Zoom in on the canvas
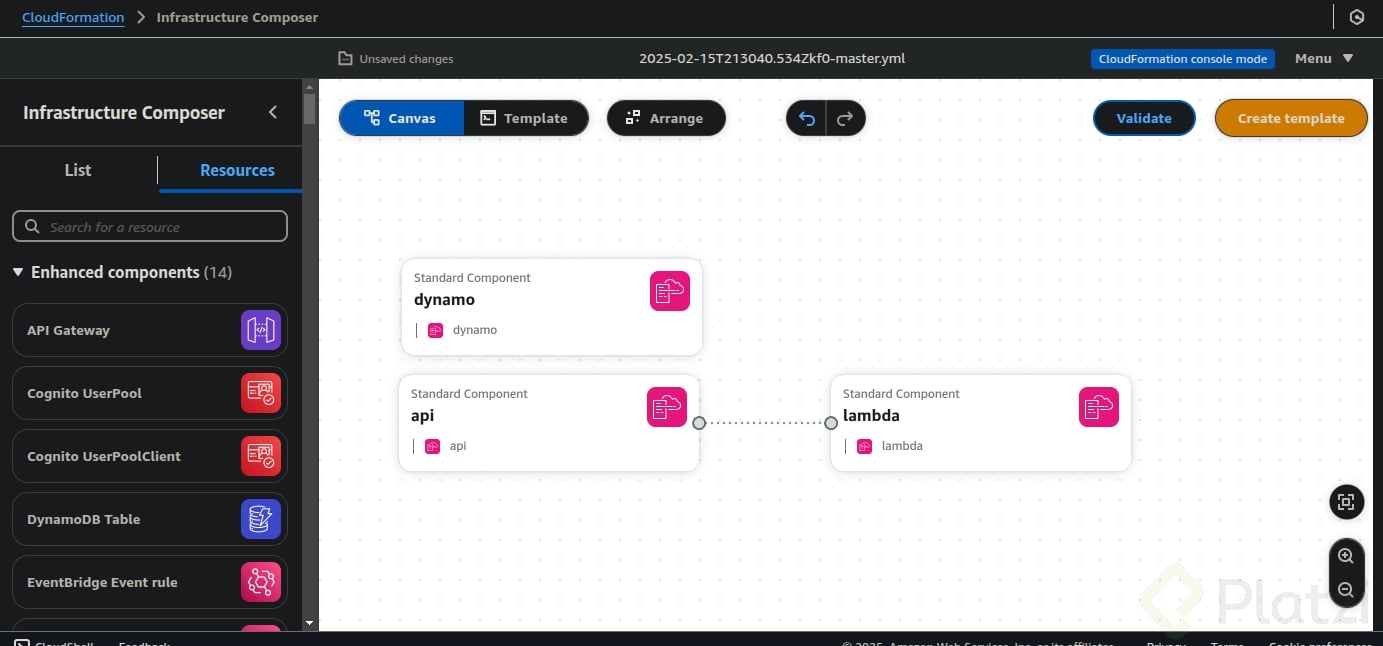This screenshot has width=1383, height=646. click(1346, 556)
